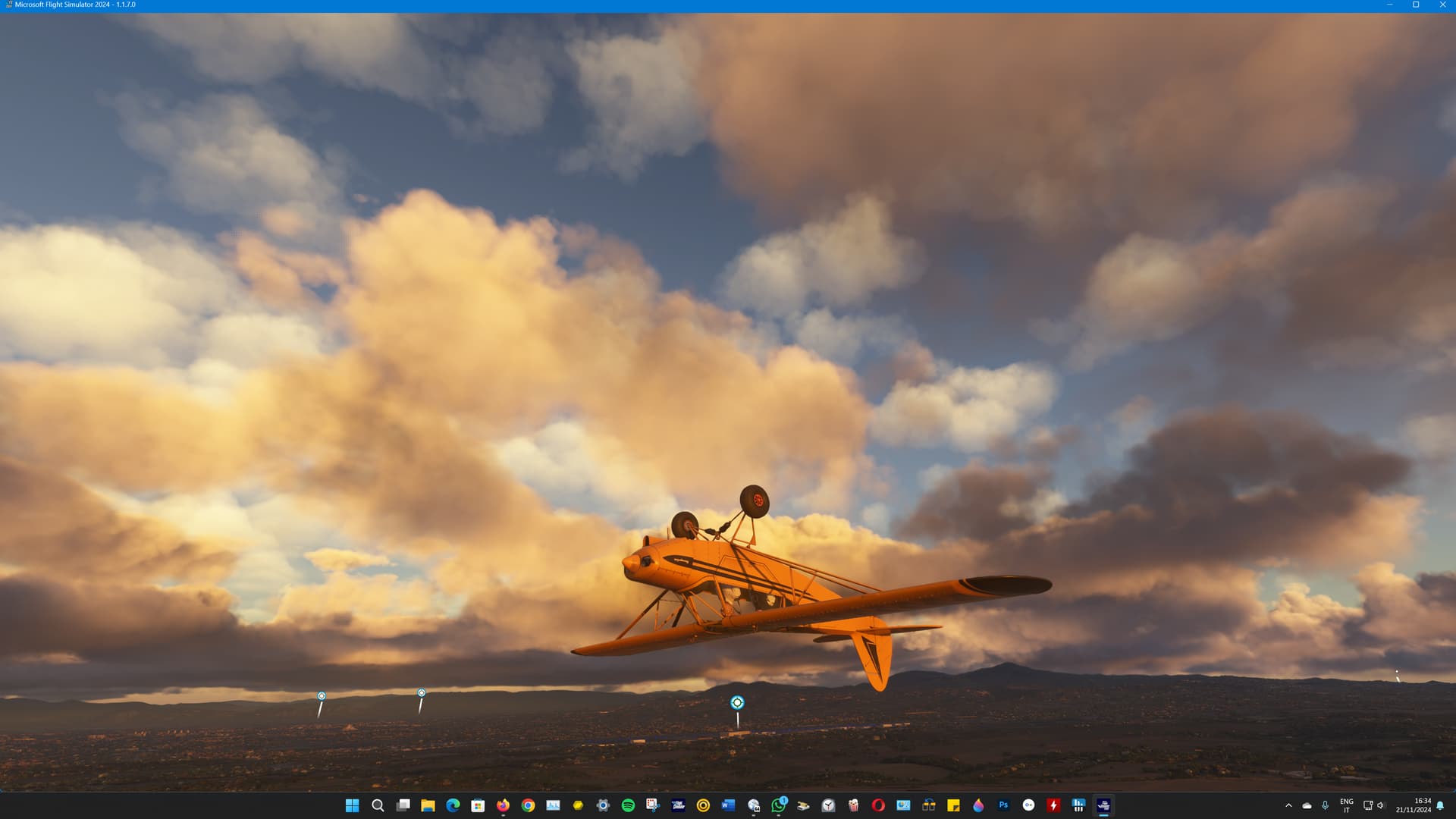Open the Settings gear in the taskbar

coord(603,805)
